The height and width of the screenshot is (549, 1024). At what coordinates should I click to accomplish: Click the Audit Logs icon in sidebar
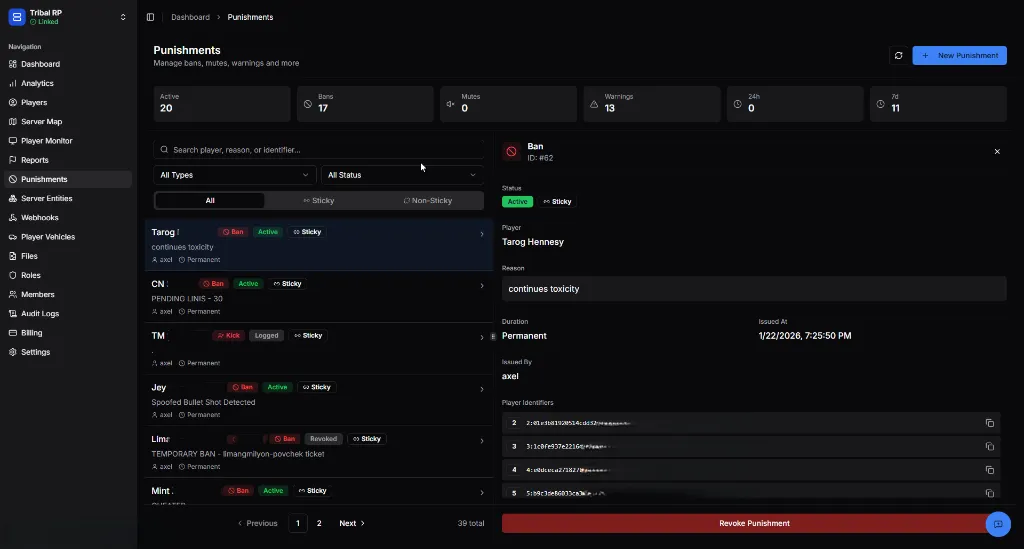point(12,313)
